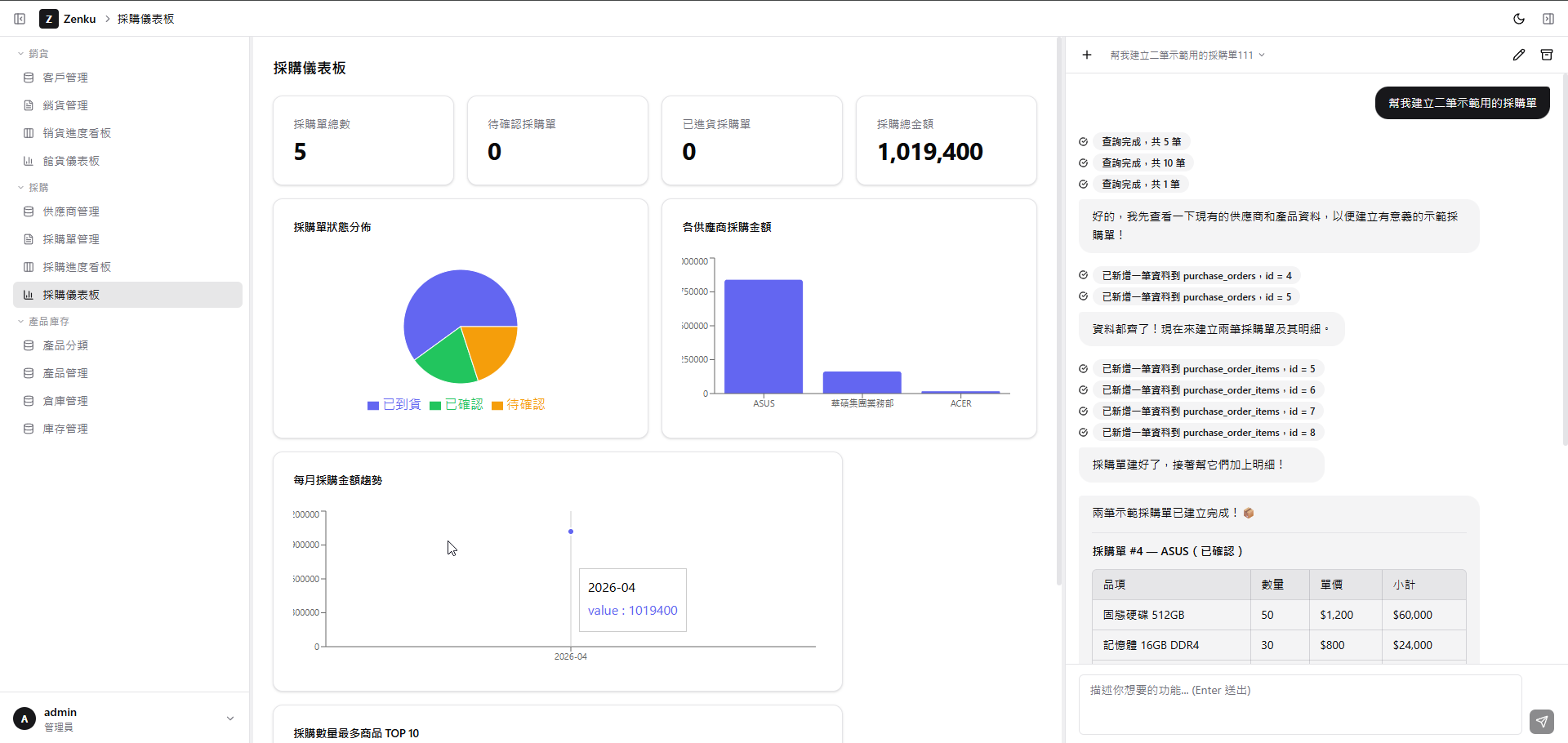Click the 已到貨 legend entry
This screenshot has width=1568, height=743.
394,404
